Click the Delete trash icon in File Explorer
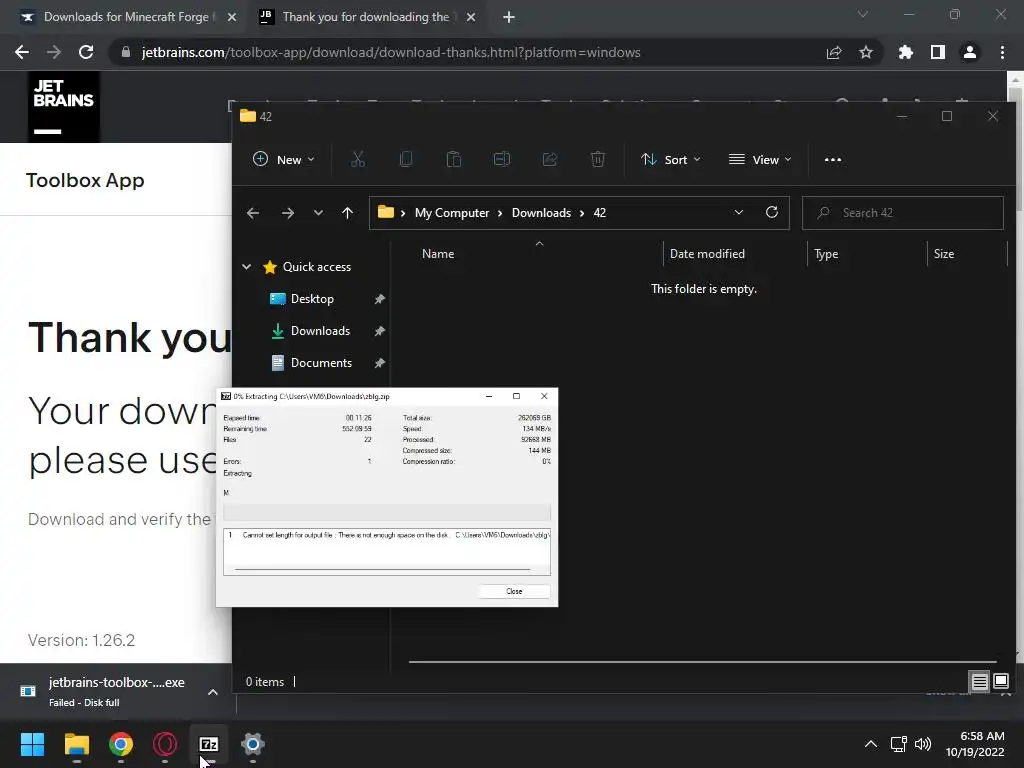 click(x=598, y=159)
